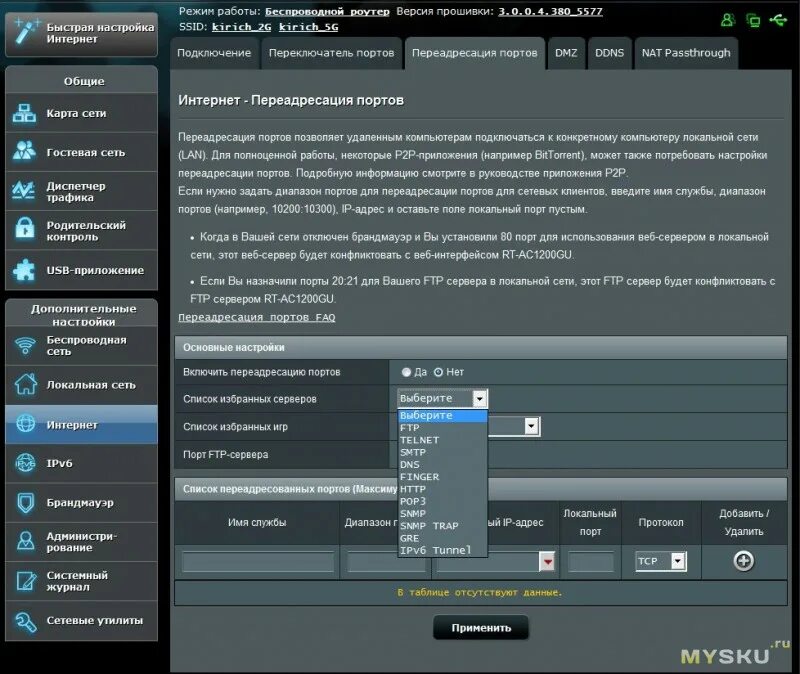Focus the local port input field
Image resolution: width=800 pixels, height=674 pixels.
[x=590, y=562]
